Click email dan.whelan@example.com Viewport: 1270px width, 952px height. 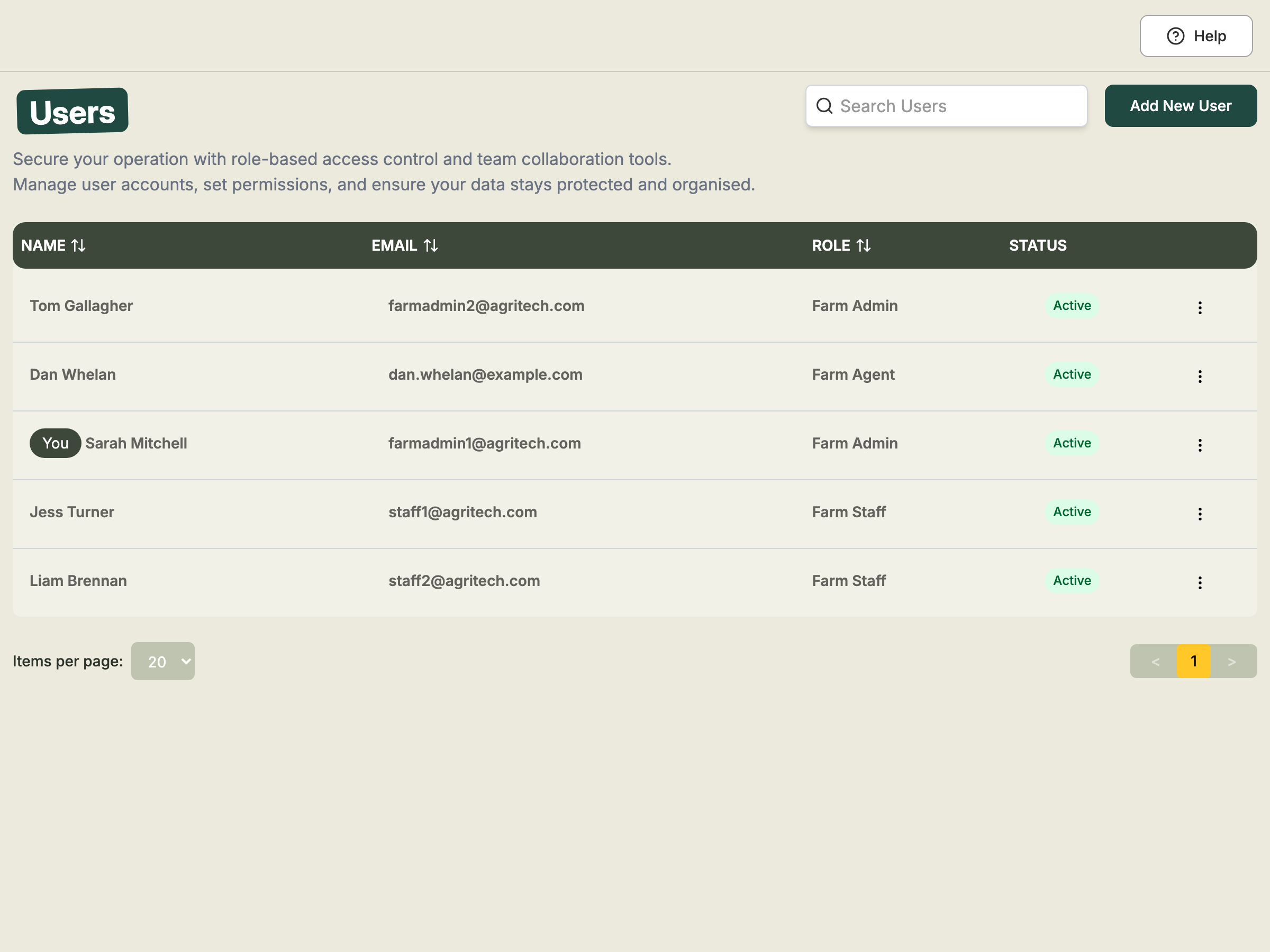pos(485,374)
